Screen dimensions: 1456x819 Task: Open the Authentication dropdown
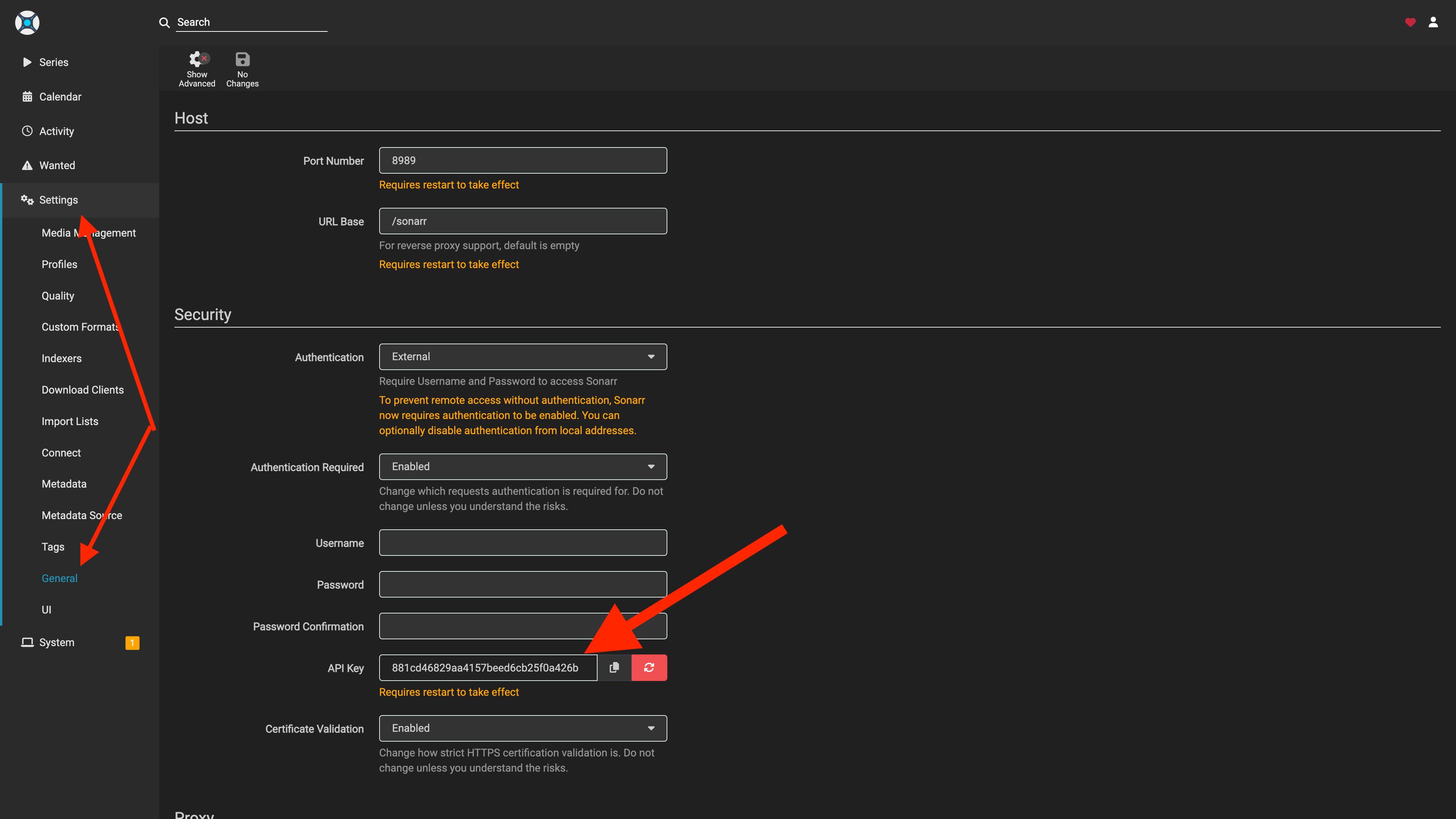(x=523, y=357)
